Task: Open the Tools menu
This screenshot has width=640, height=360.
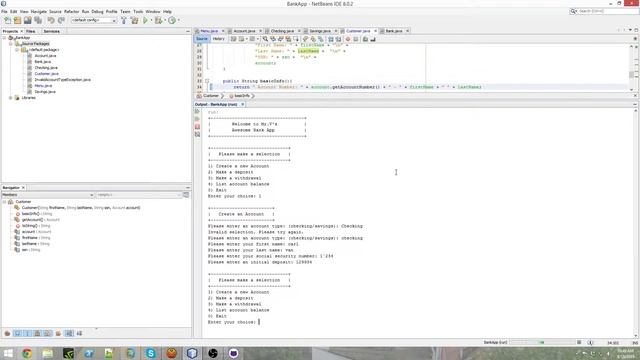Action: tap(138, 11)
